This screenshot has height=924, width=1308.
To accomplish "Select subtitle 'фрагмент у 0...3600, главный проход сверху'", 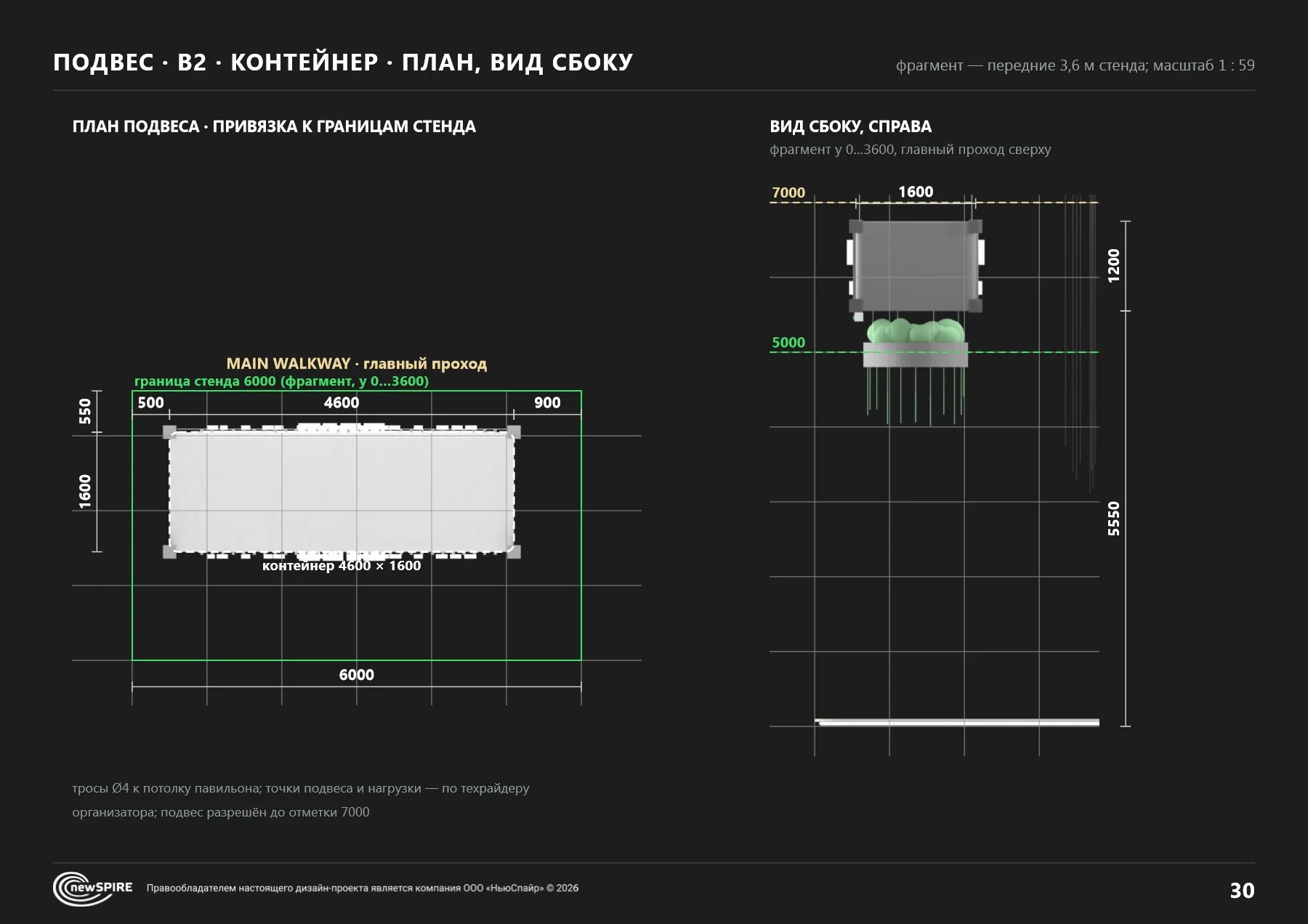I will coord(910,150).
